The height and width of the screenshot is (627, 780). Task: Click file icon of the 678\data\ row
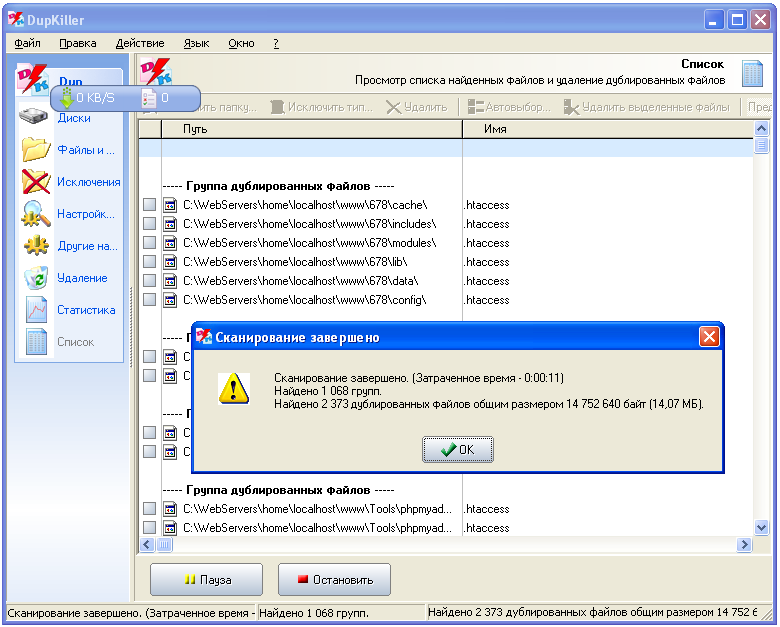click(170, 281)
